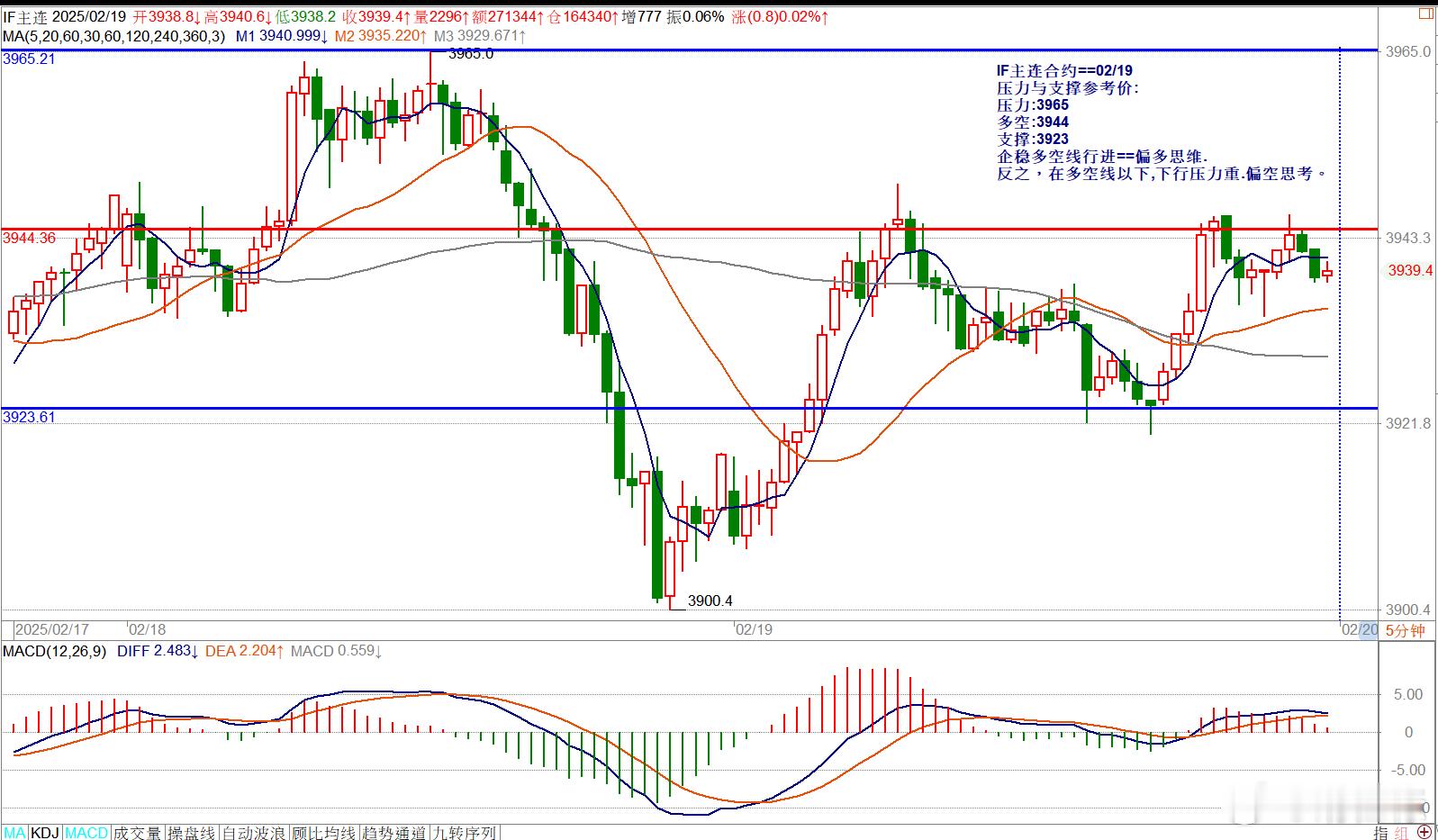The height and width of the screenshot is (840, 1438).
Task: Click the DIFF 2.483 value
Action: (158, 651)
